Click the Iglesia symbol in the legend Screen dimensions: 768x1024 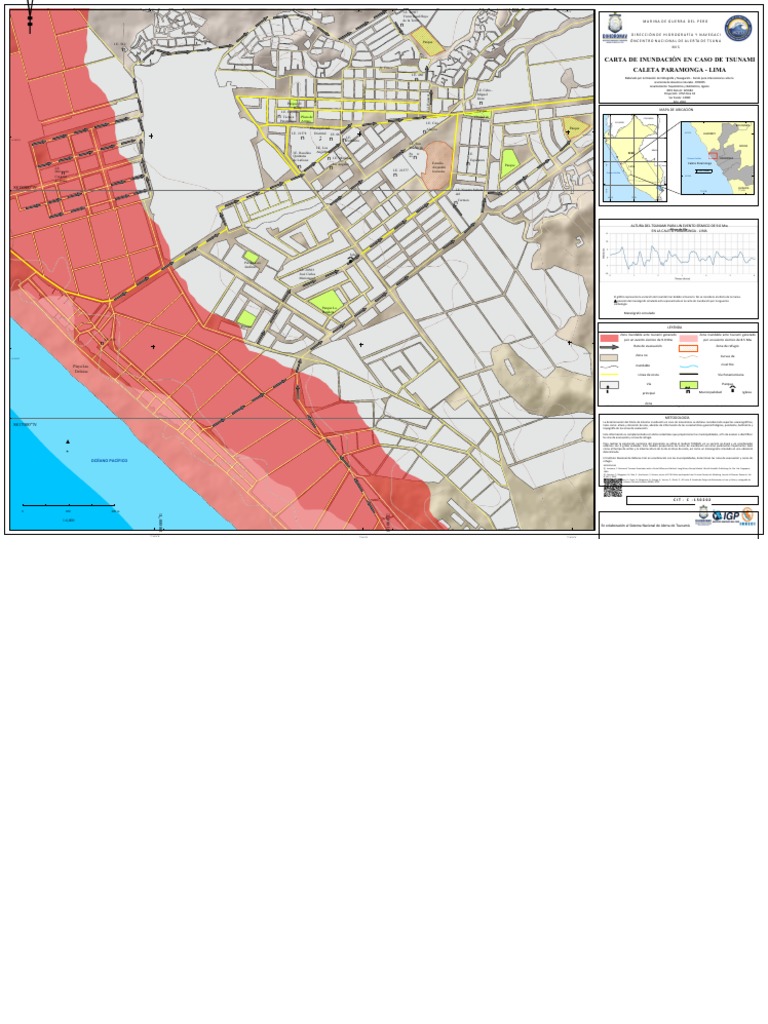733,389
